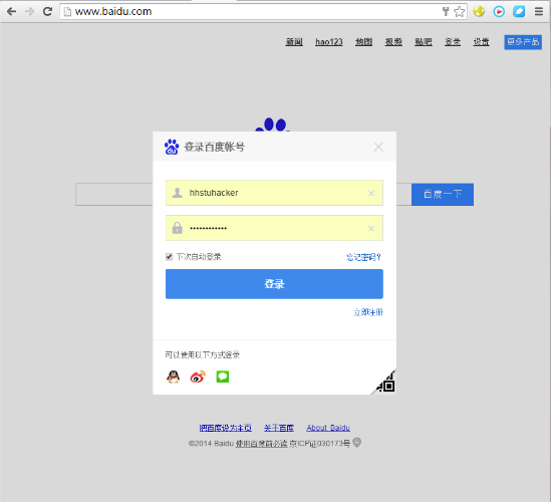551x502 pixels.
Task: Open the 地图 navigation link
Action: coord(364,42)
